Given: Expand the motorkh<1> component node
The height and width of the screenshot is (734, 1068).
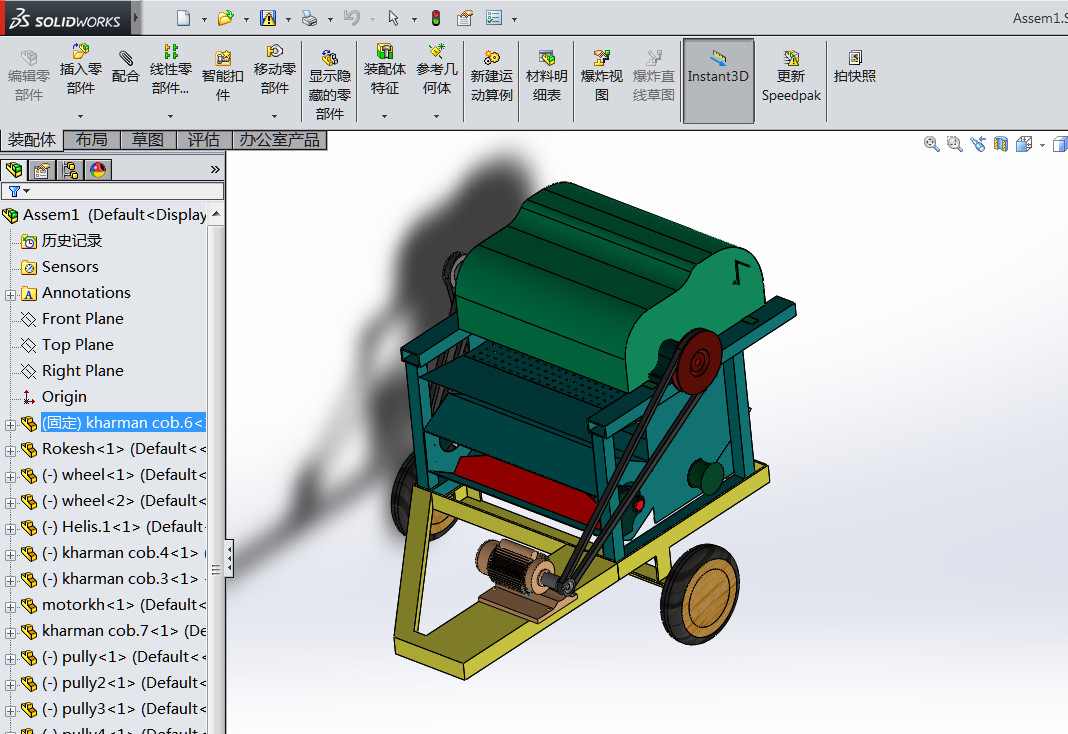Looking at the screenshot, I should tap(11, 606).
